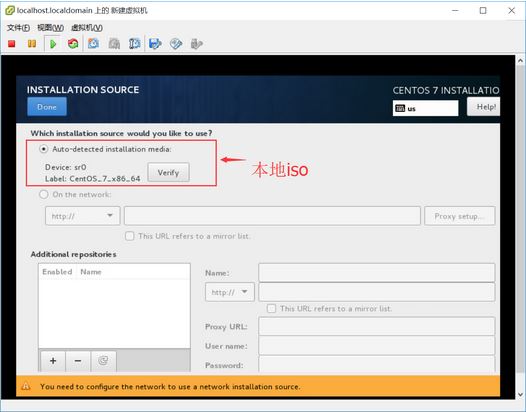
Task: Click the Enabled column header
Action: tap(57, 272)
